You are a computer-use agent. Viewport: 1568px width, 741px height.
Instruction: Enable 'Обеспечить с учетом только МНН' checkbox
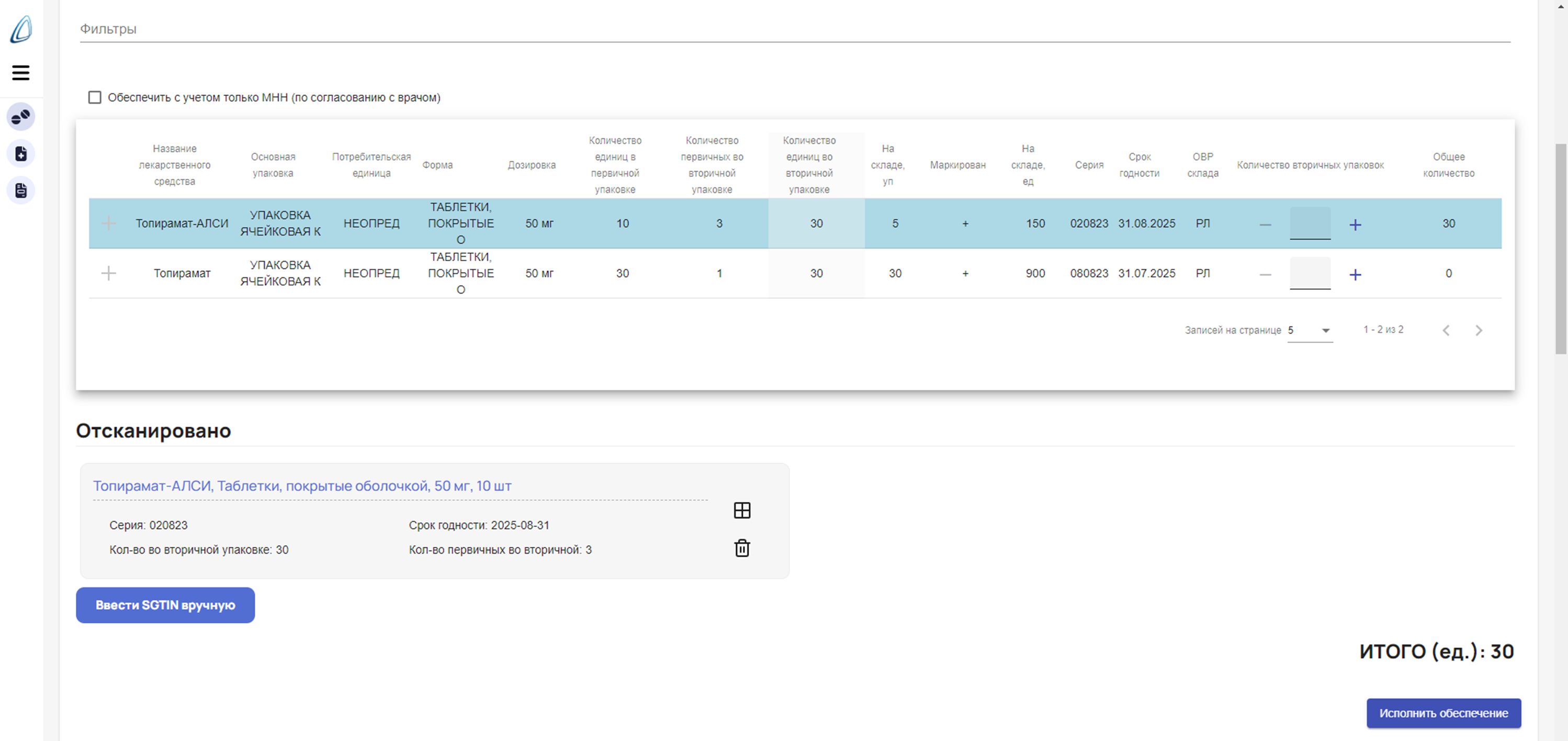pos(95,97)
